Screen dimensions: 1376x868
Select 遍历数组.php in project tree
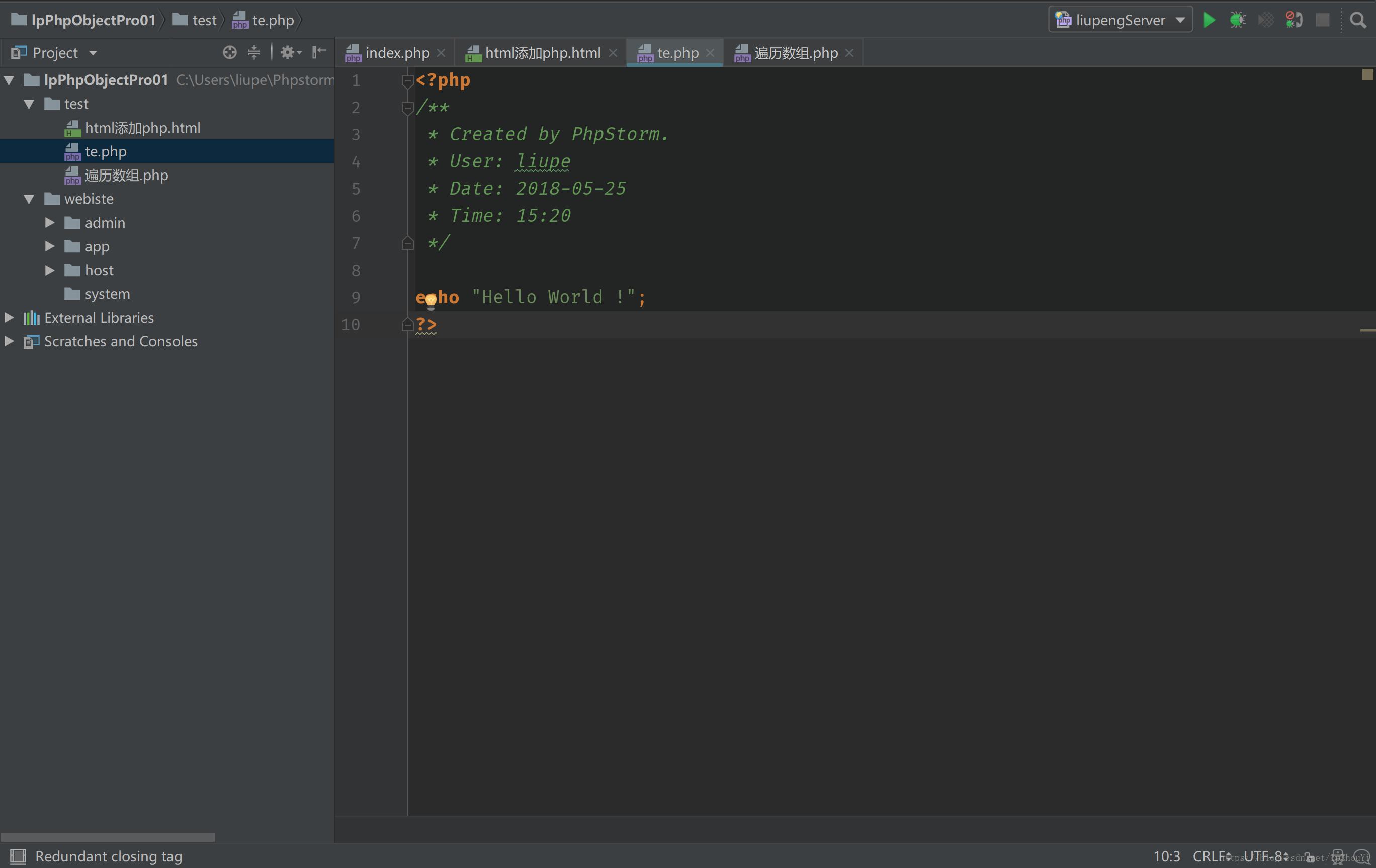[126, 176]
